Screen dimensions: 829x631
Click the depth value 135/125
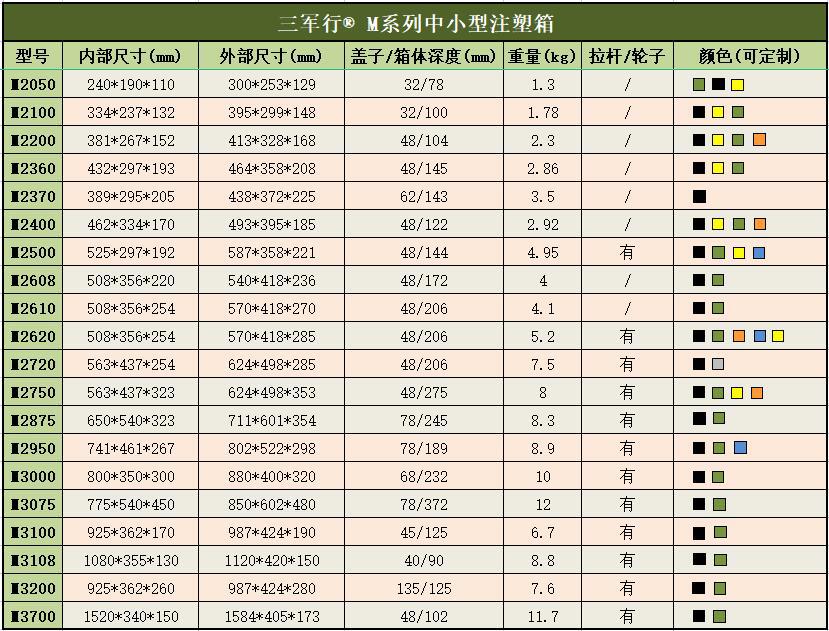click(424, 588)
